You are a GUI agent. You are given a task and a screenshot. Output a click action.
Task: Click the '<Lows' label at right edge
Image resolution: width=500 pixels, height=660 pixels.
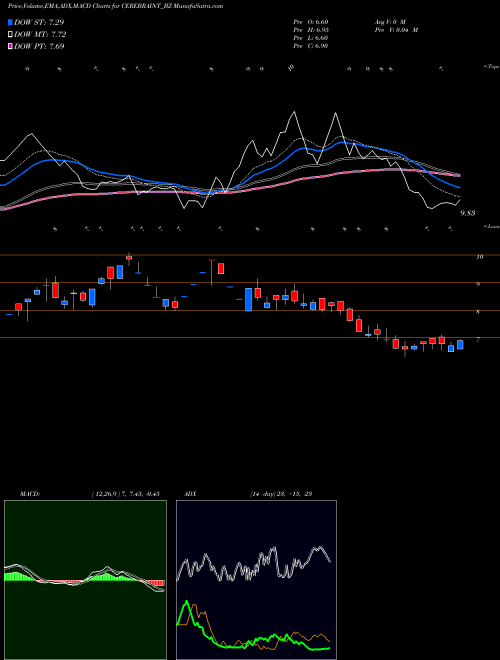point(491,226)
